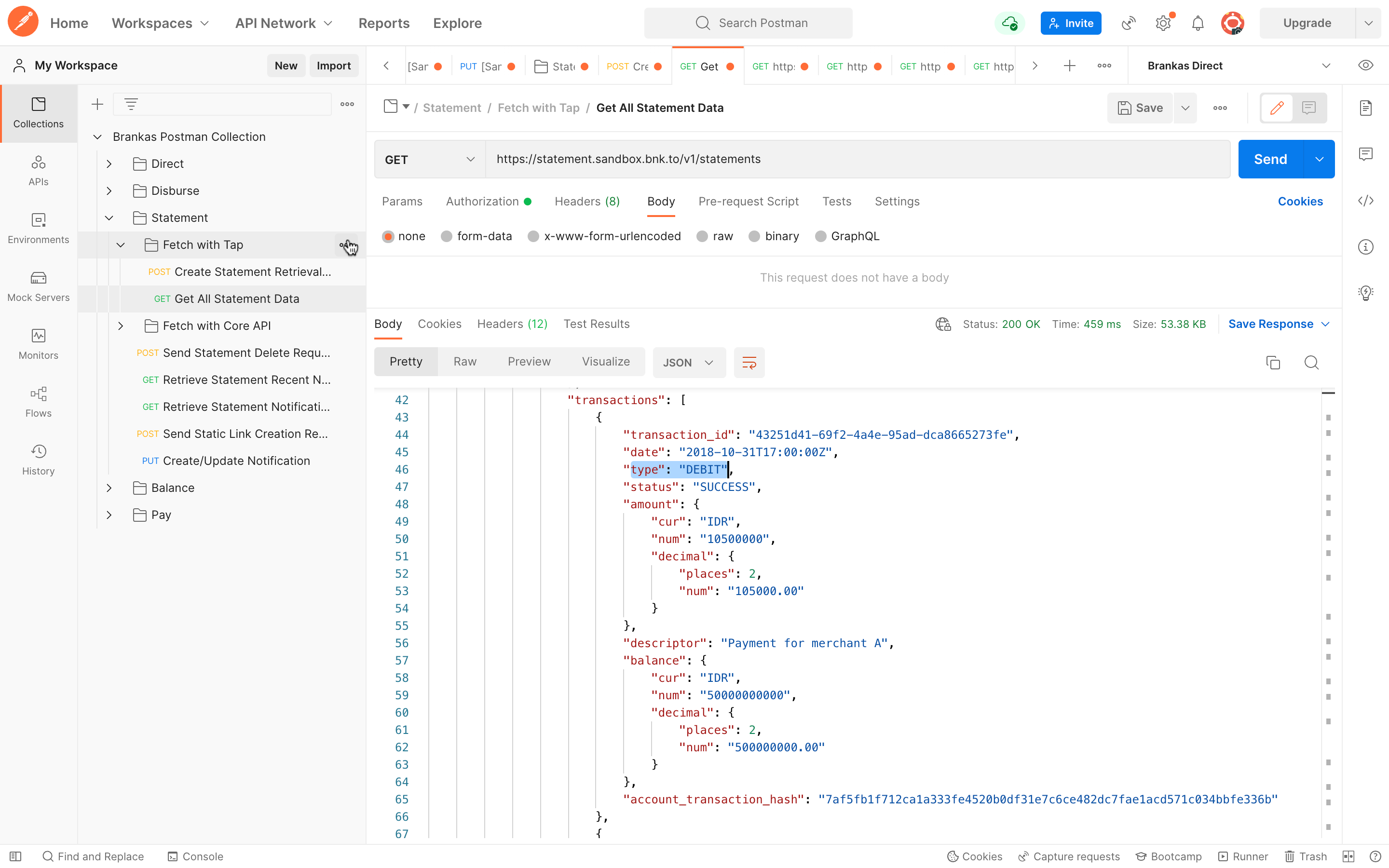This screenshot has width=1389, height=868.
Task: Switch the response view to Visualize
Action: 606,362
